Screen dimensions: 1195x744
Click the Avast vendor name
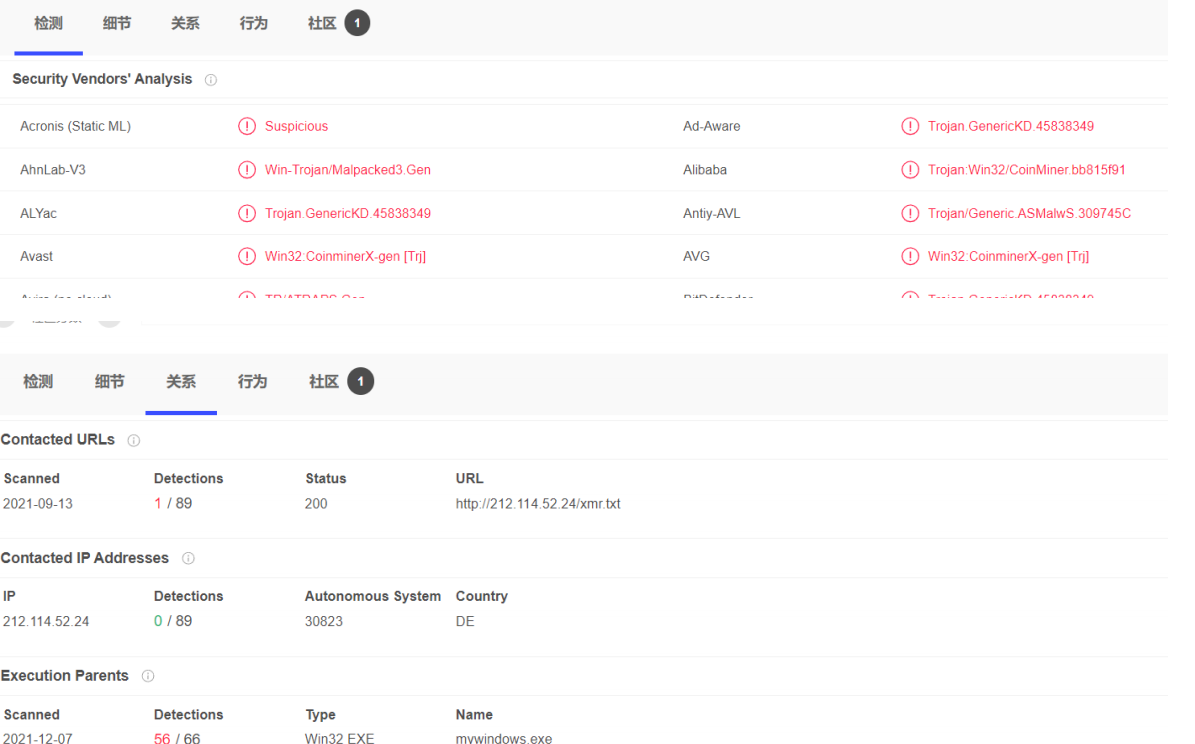pyautogui.click(x=37, y=257)
